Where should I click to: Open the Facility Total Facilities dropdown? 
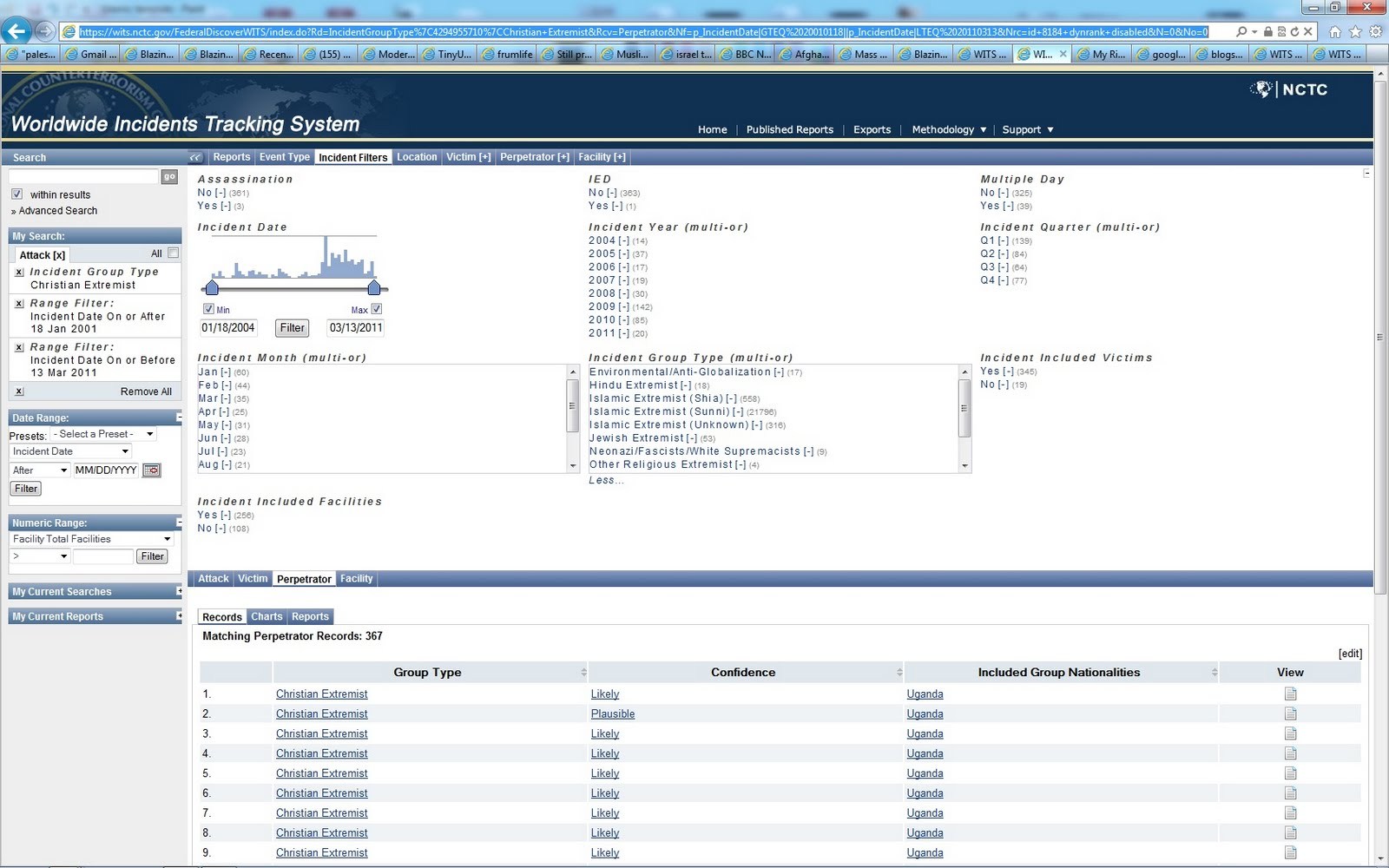[90, 538]
